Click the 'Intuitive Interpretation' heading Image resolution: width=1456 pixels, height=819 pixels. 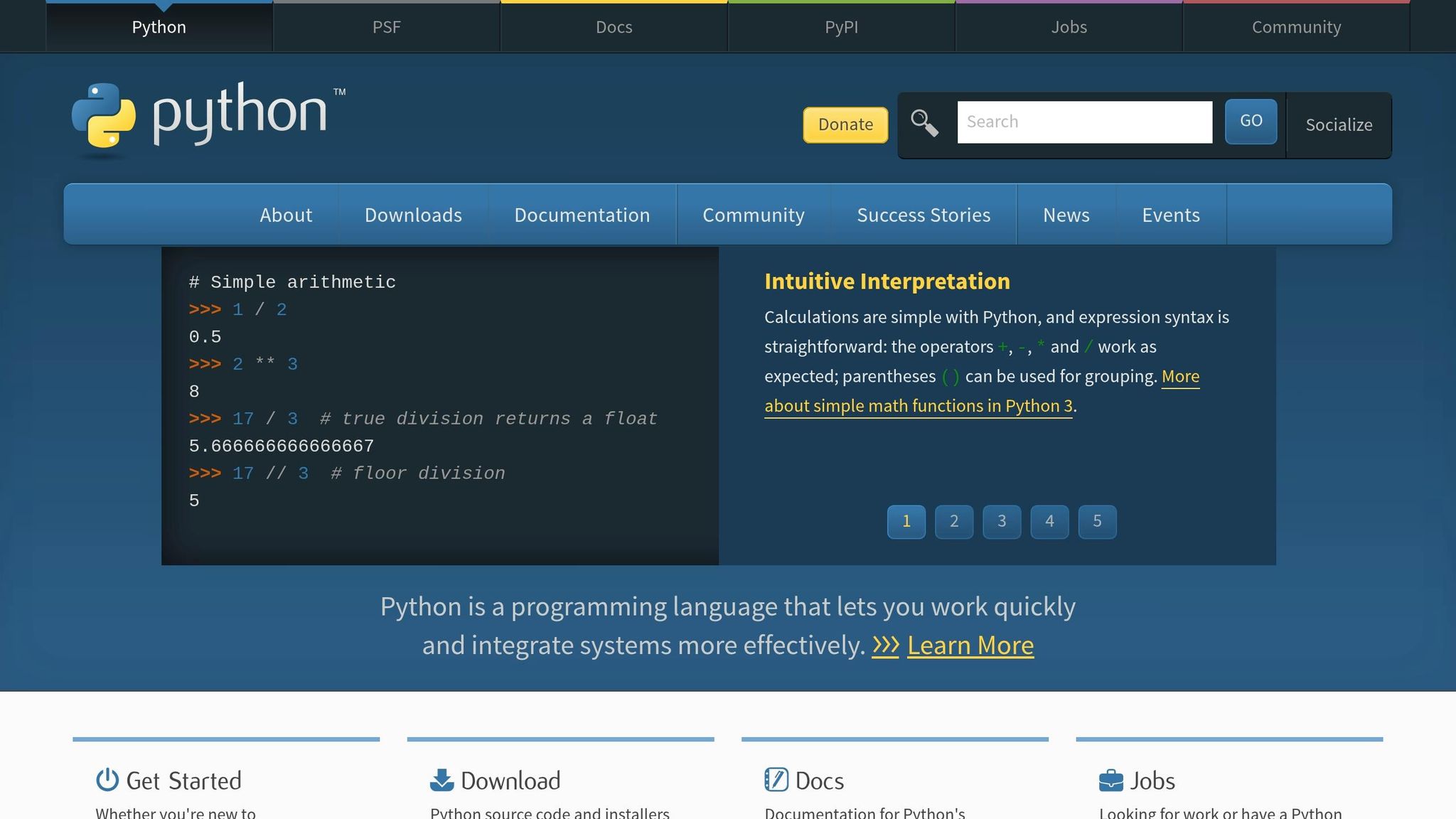[887, 282]
